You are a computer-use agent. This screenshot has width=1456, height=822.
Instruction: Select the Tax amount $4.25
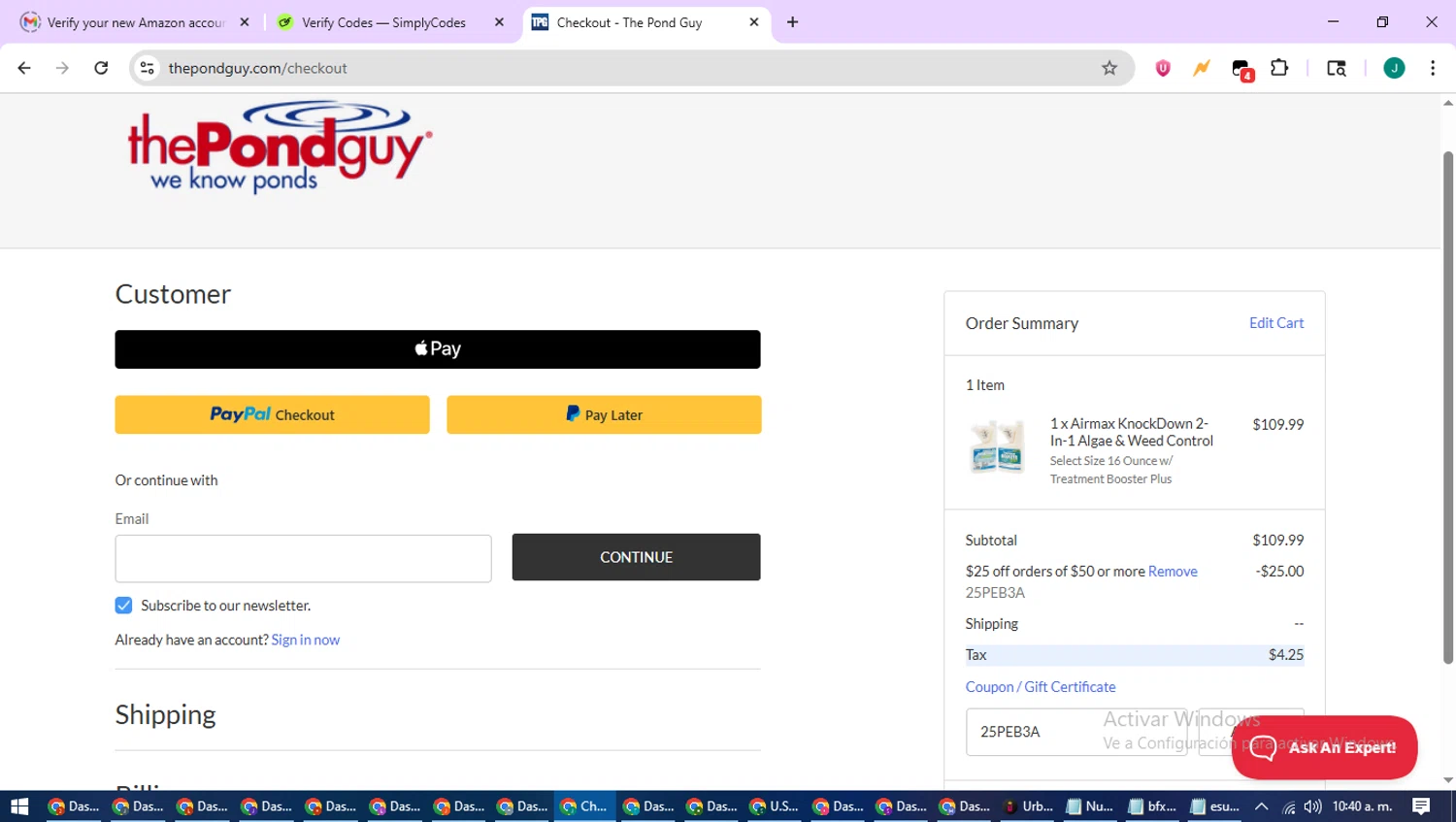1286,655
